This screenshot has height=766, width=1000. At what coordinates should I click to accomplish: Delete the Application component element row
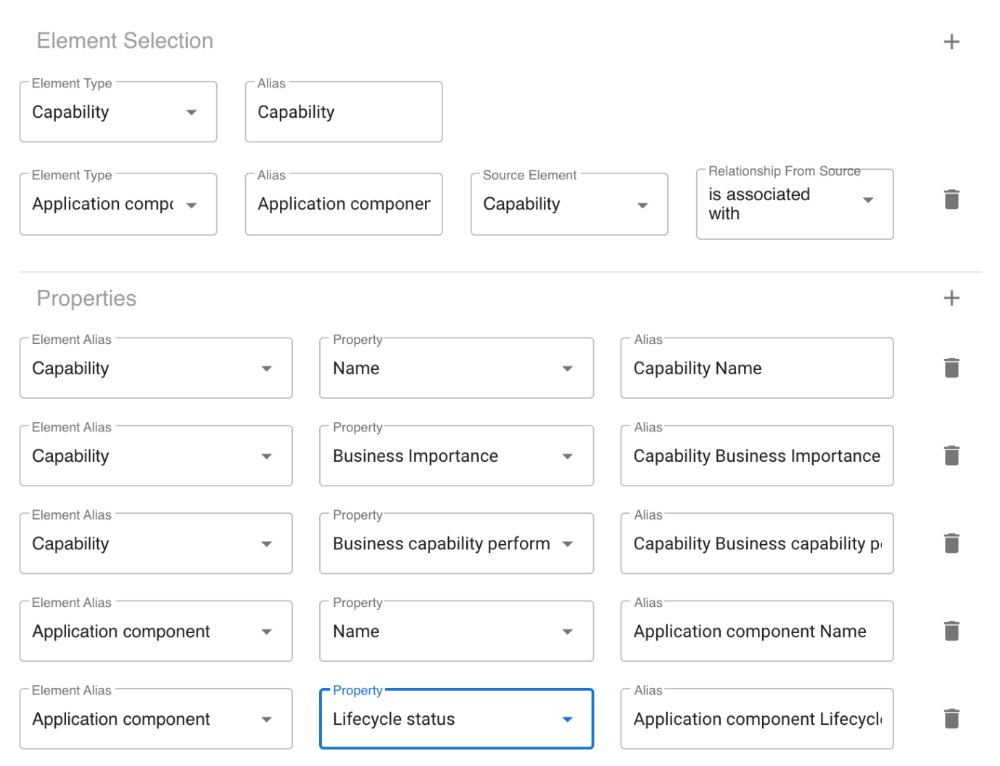[951, 200]
